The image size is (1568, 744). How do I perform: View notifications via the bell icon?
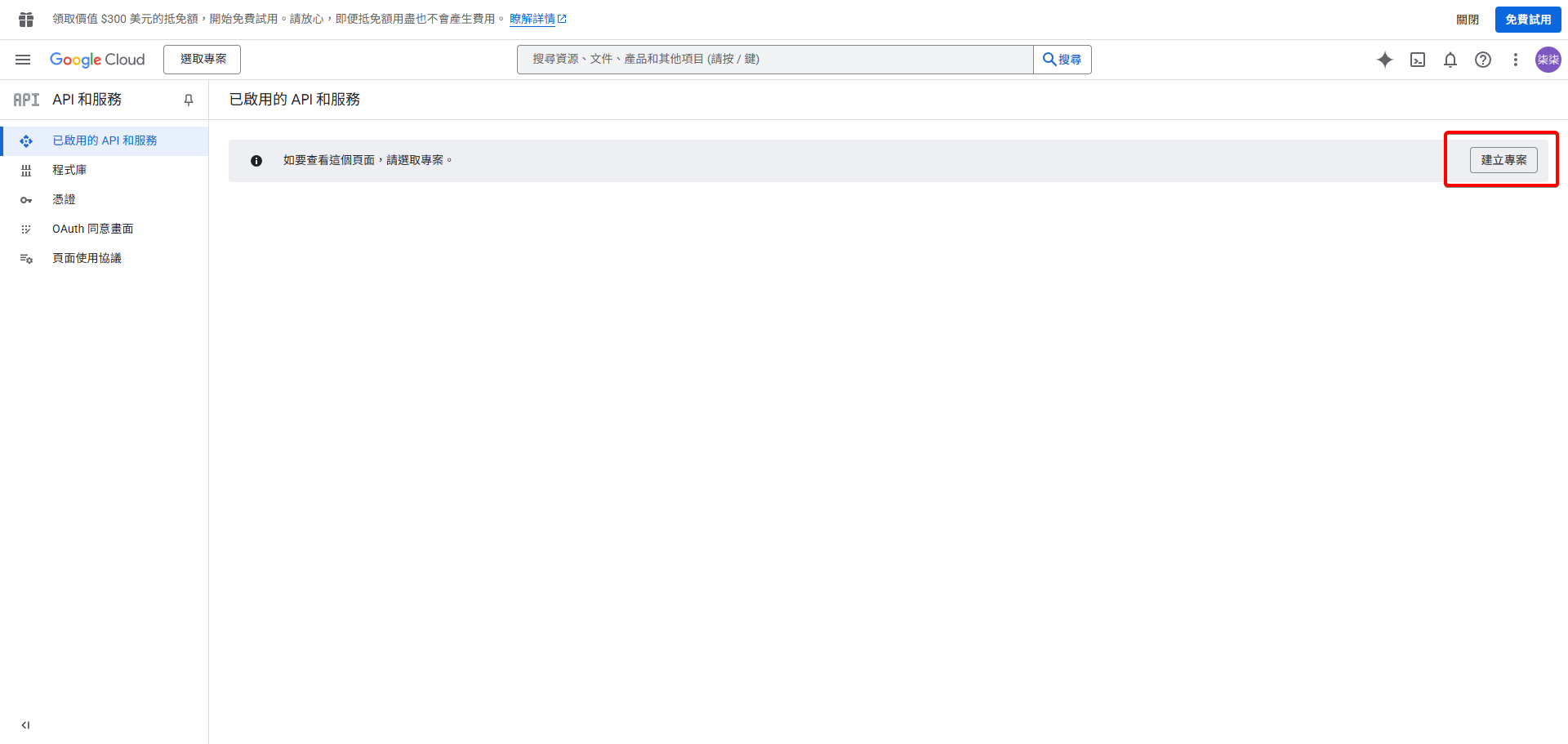tap(1450, 60)
